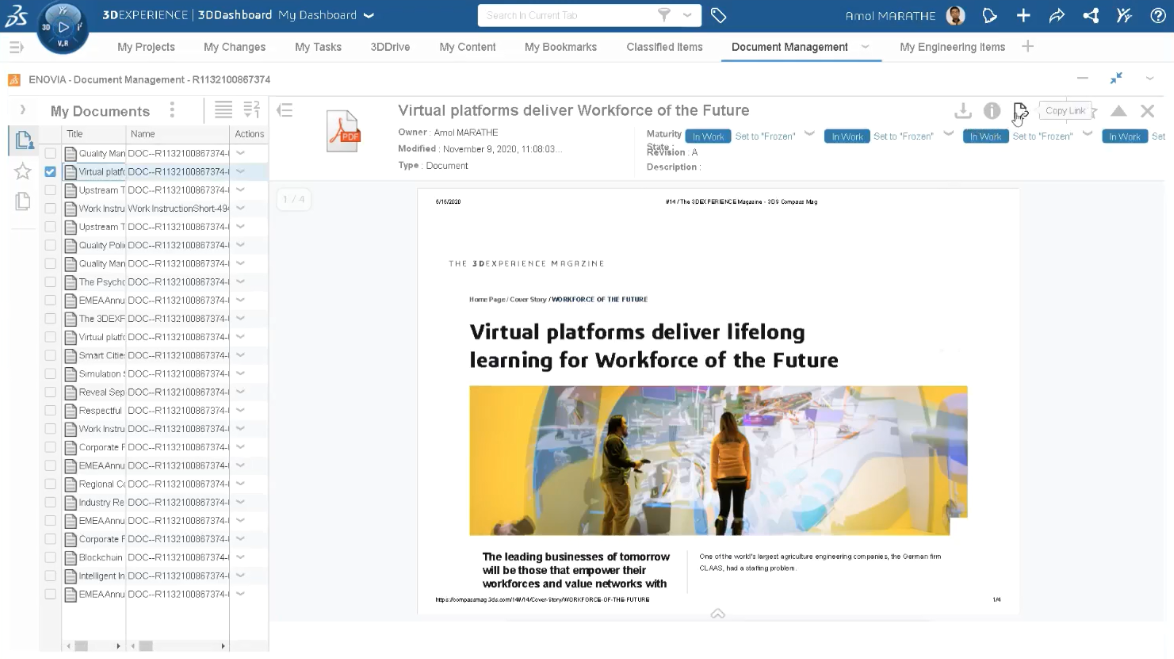Click the first In Work state button

point(708,136)
